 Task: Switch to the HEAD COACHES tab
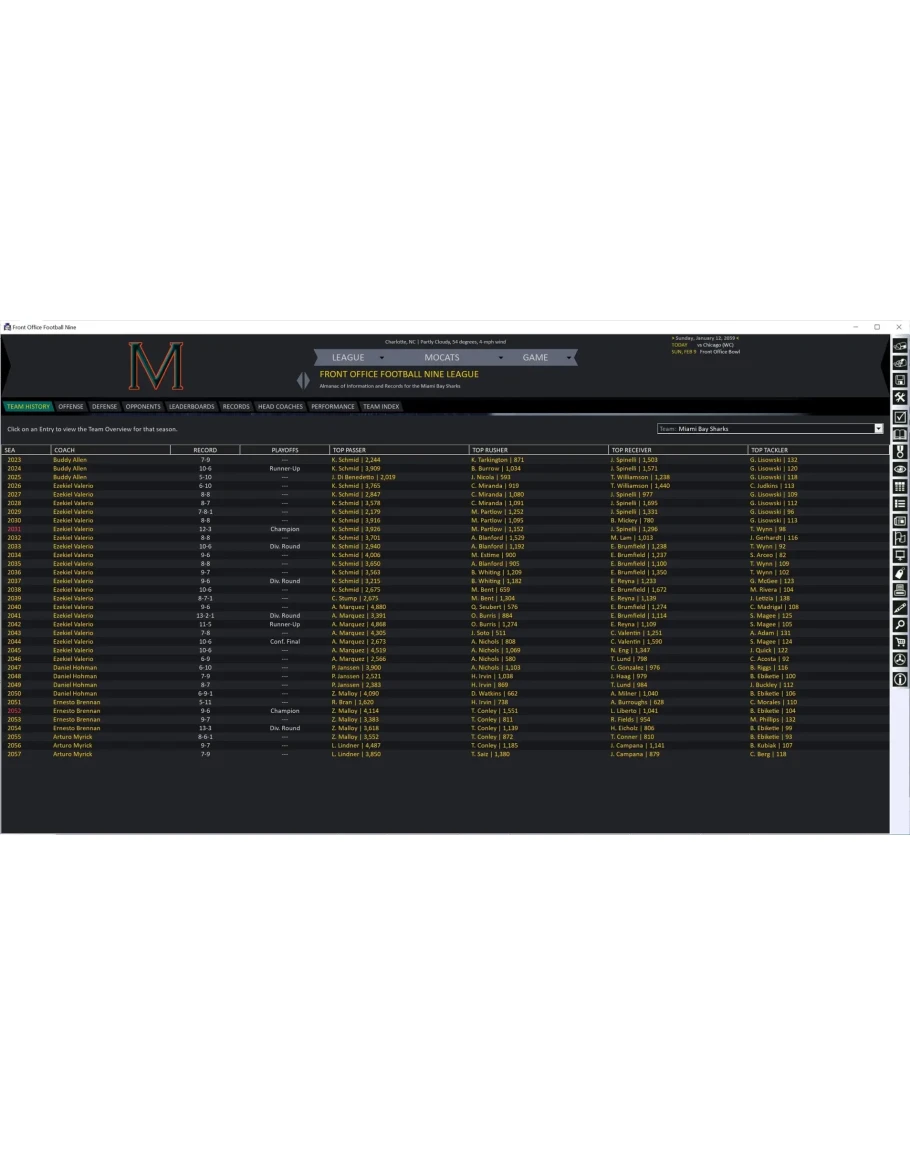(x=280, y=407)
